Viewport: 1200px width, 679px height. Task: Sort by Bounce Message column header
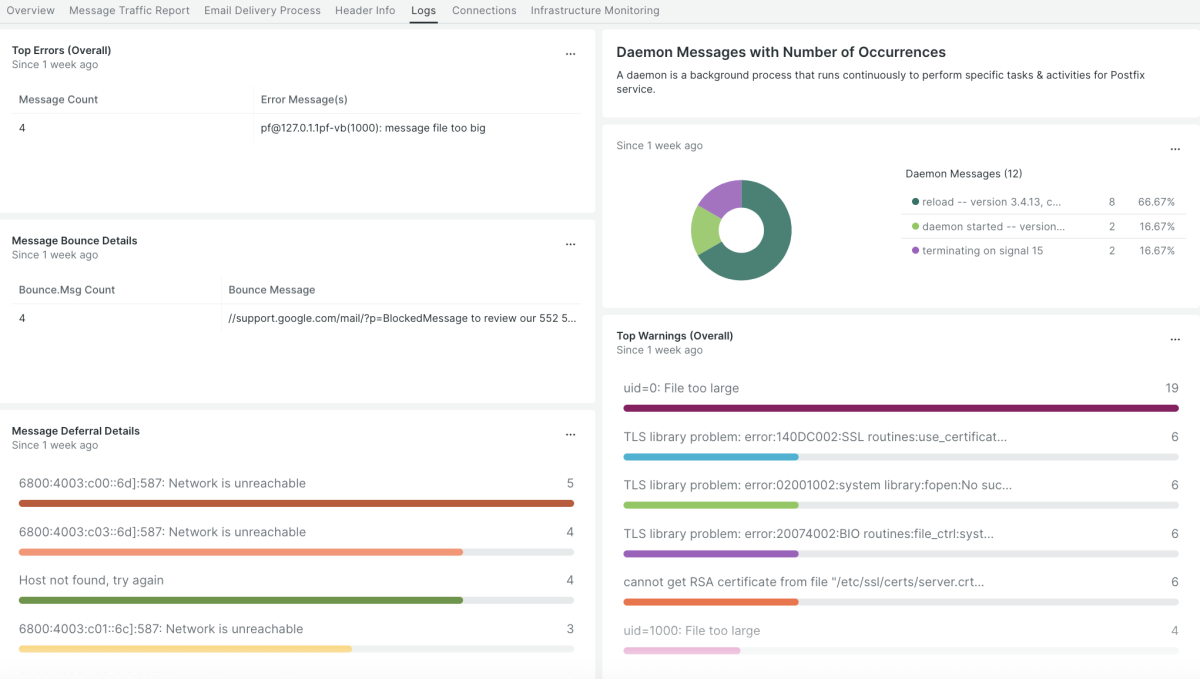point(272,290)
